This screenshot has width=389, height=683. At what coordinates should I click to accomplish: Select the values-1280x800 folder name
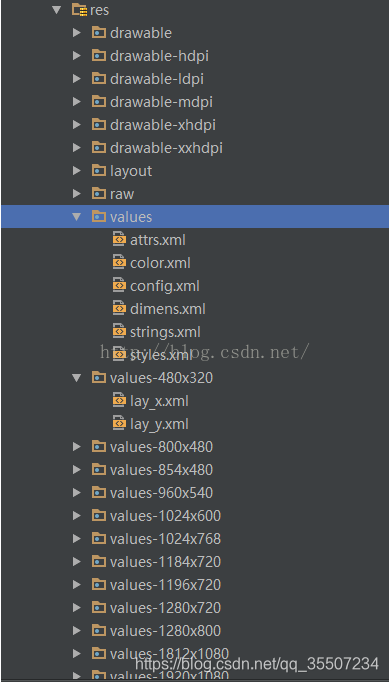[166, 631]
